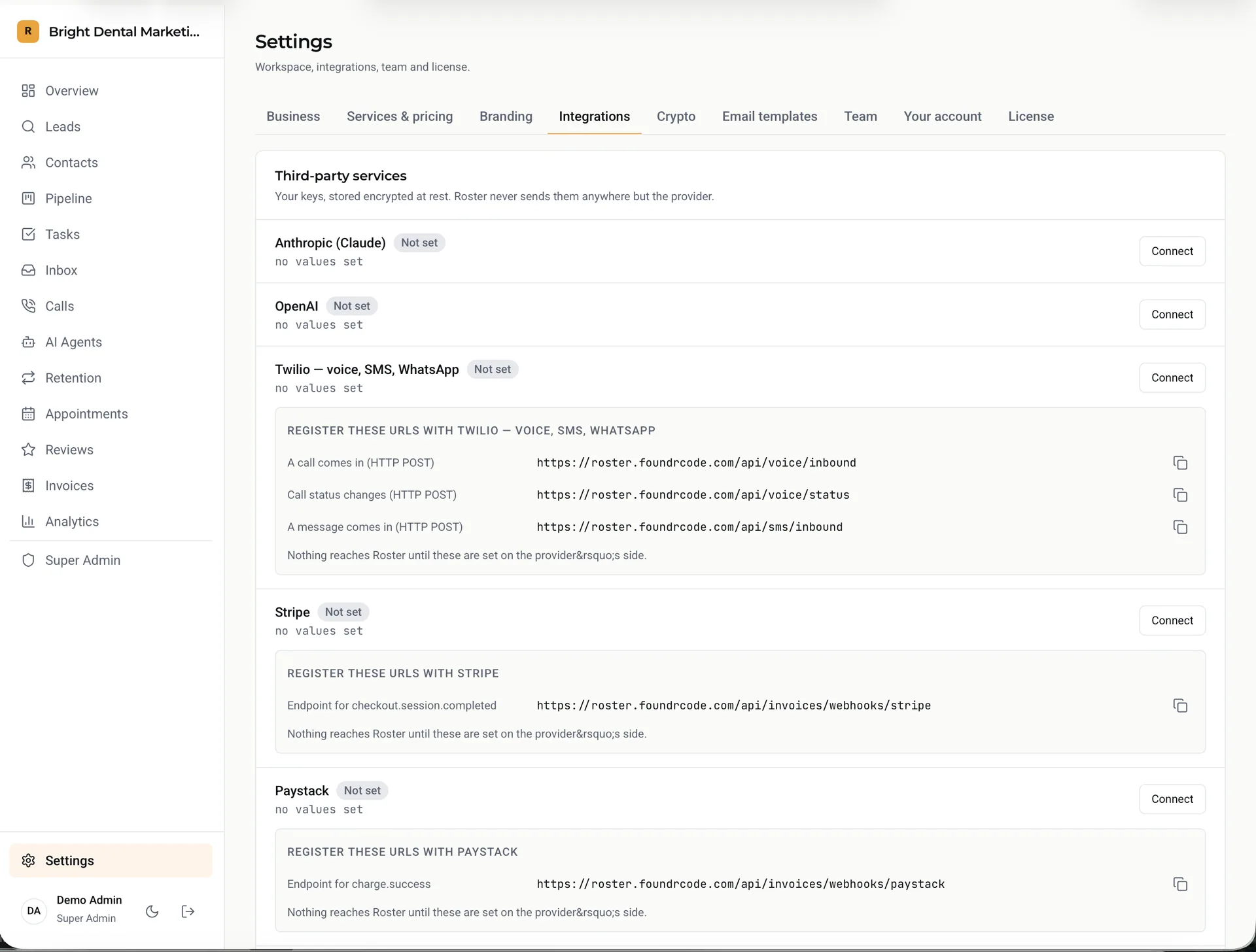Viewport: 1256px width, 952px height.
Task: Open the Super Admin shield icon
Action: [28, 560]
